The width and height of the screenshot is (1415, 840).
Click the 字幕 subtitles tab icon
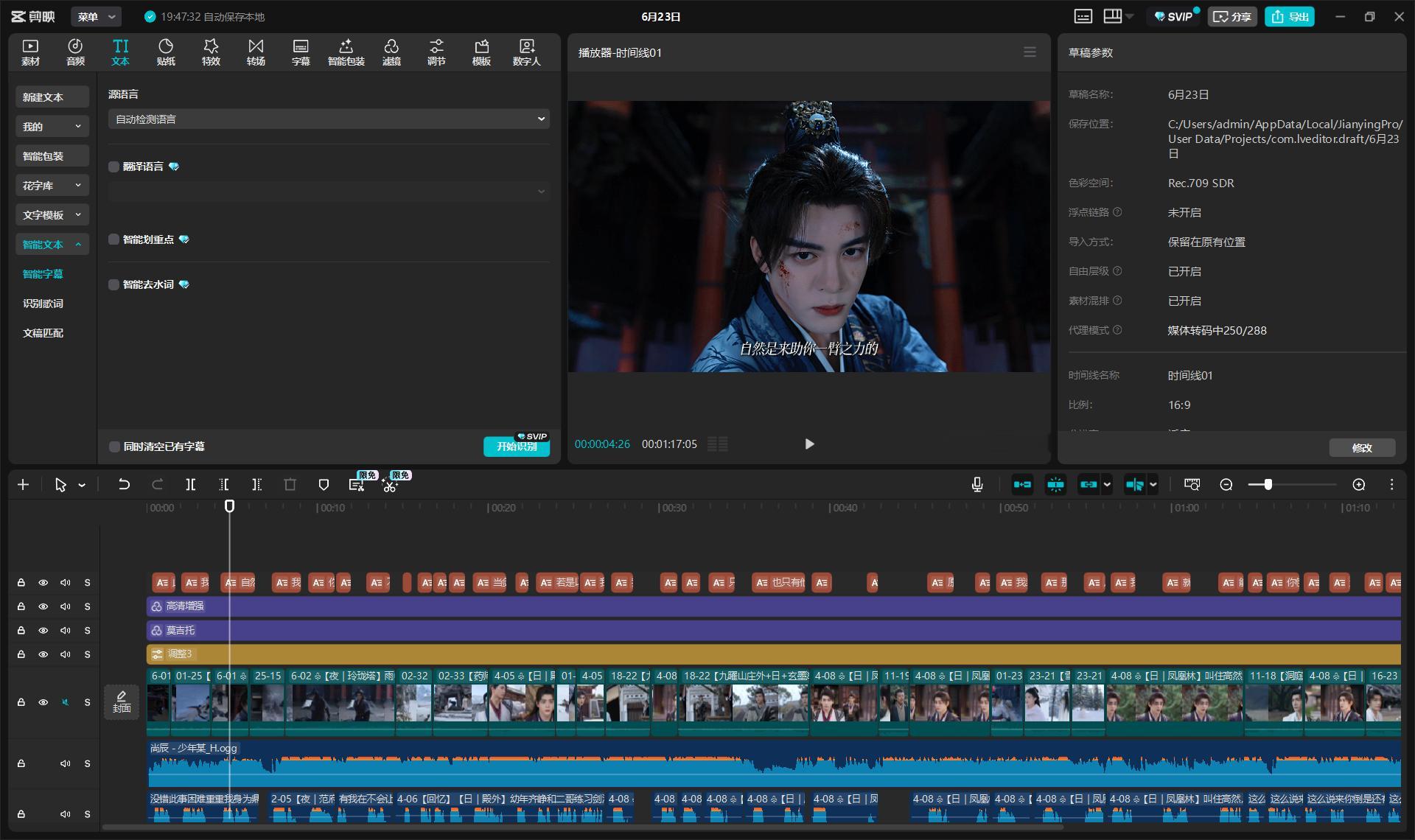[x=301, y=52]
